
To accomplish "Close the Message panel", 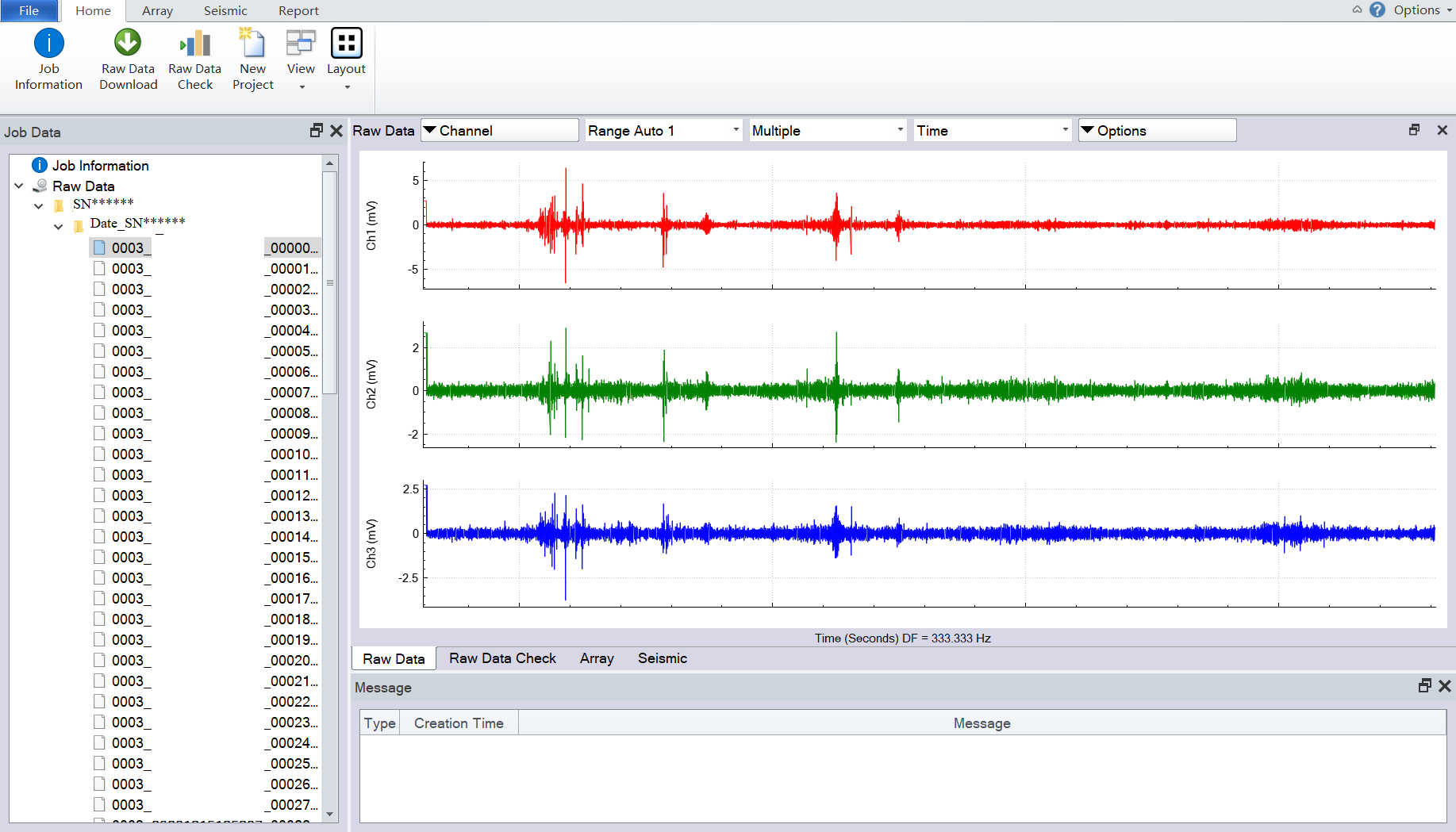I will coord(1445,686).
